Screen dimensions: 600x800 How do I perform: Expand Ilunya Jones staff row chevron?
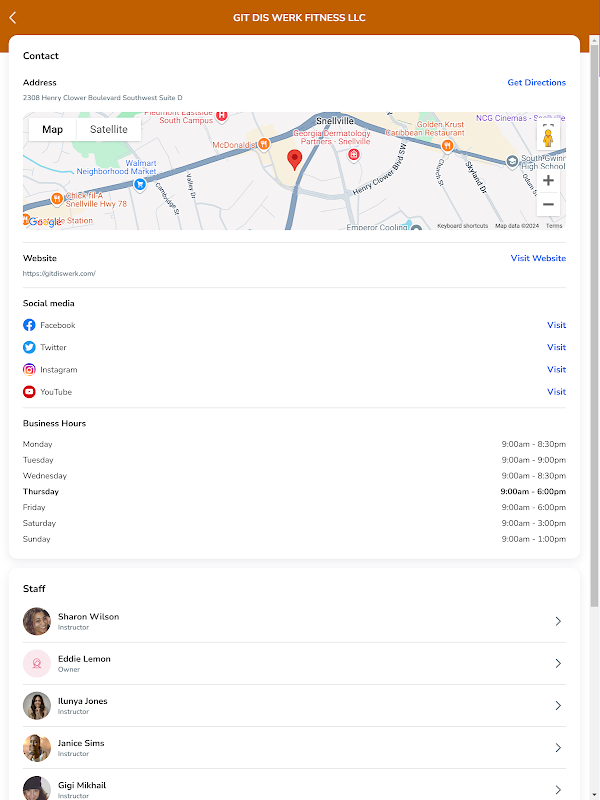pyautogui.click(x=558, y=706)
